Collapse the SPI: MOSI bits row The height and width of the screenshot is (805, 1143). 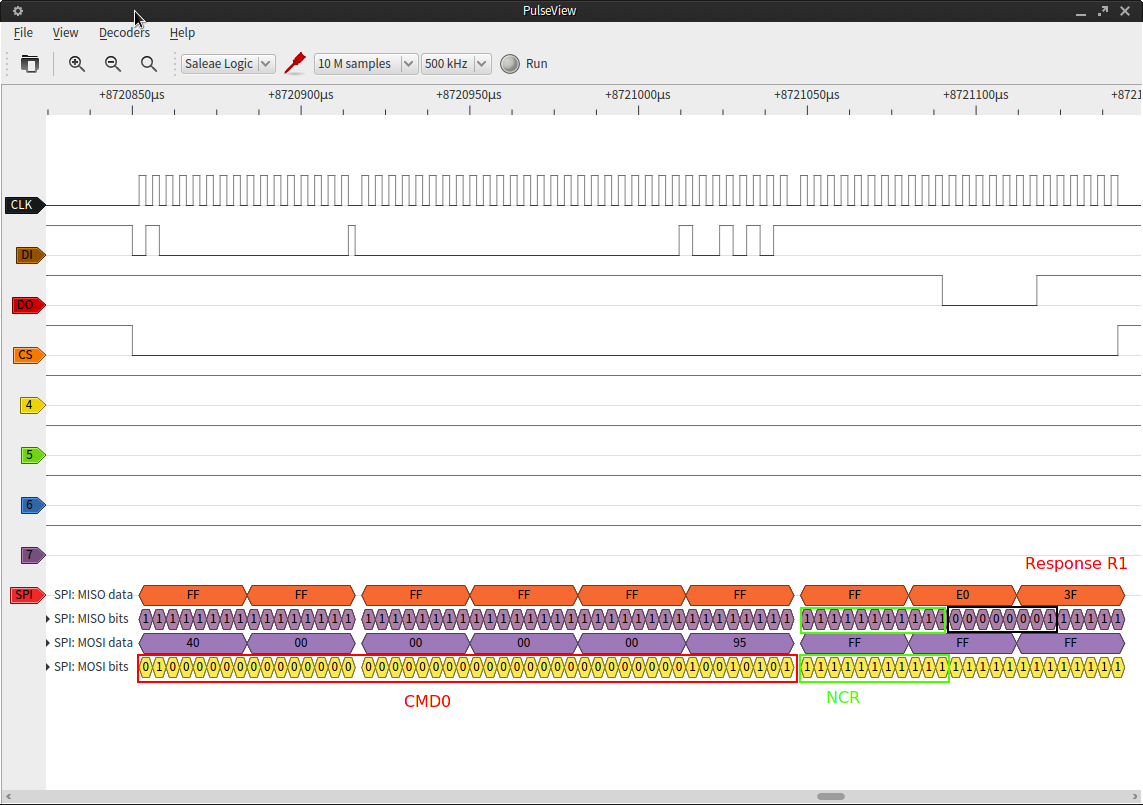tap(49, 667)
